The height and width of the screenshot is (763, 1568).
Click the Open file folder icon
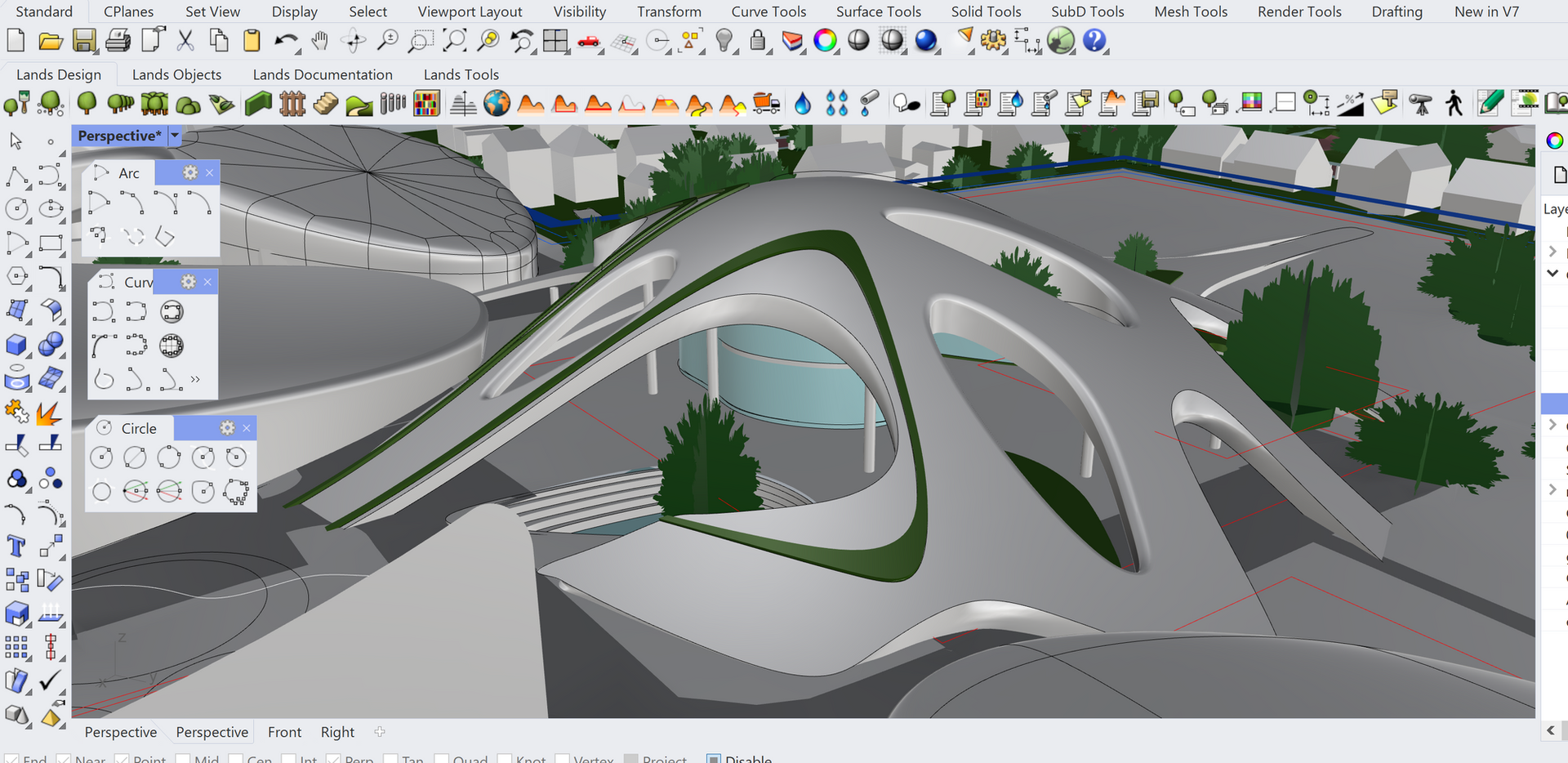(51, 40)
